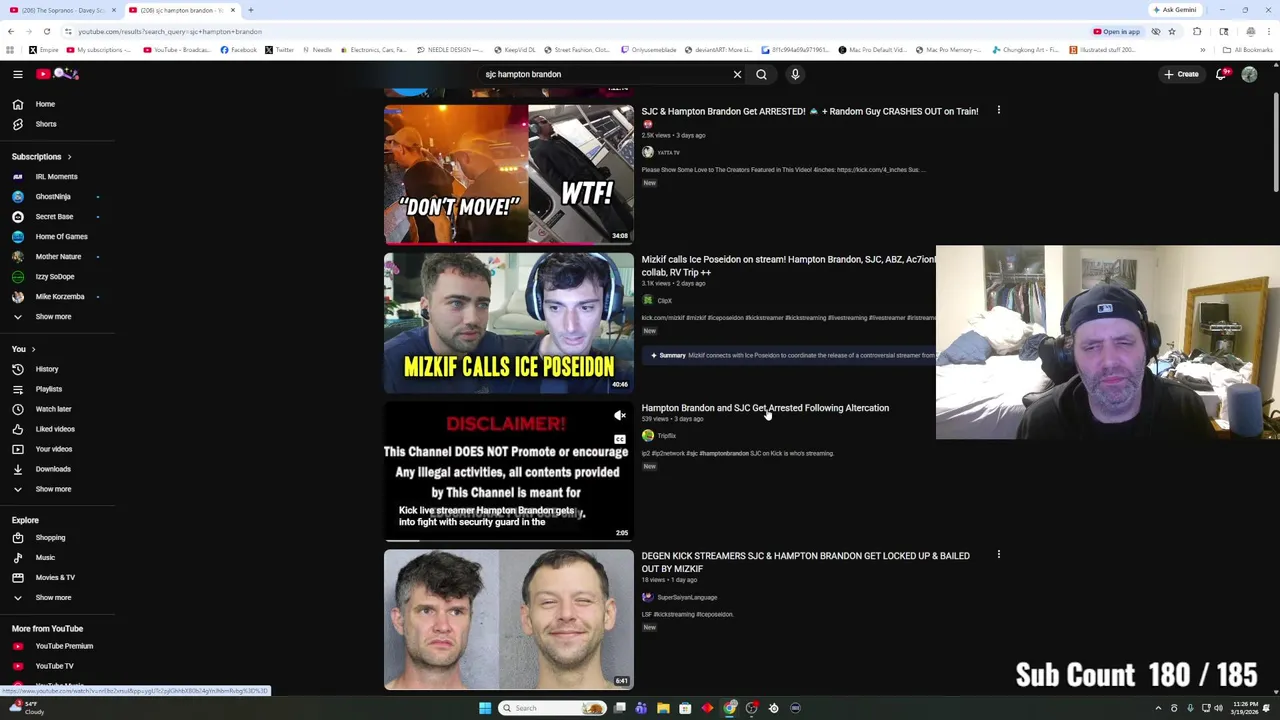The height and width of the screenshot is (720, 1280).
Task: Open more options for DEGEN KICK STREAMERS video
Action: [x=998, y=554]
